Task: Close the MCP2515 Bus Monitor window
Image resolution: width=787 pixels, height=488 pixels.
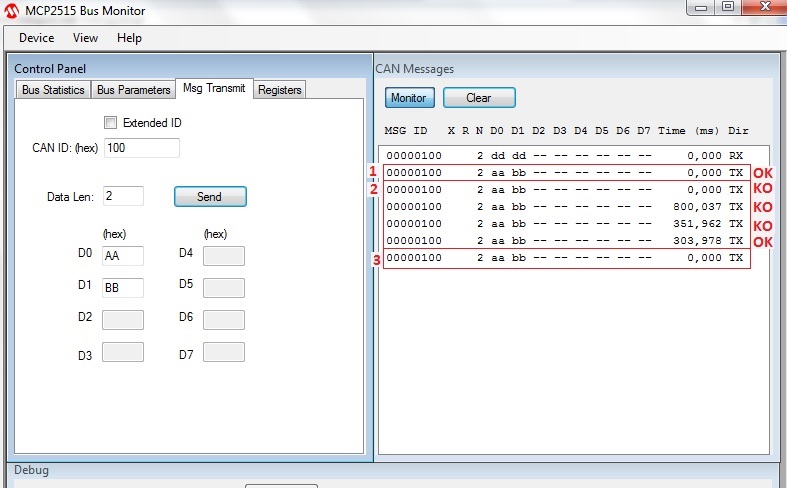Action: 764,7
